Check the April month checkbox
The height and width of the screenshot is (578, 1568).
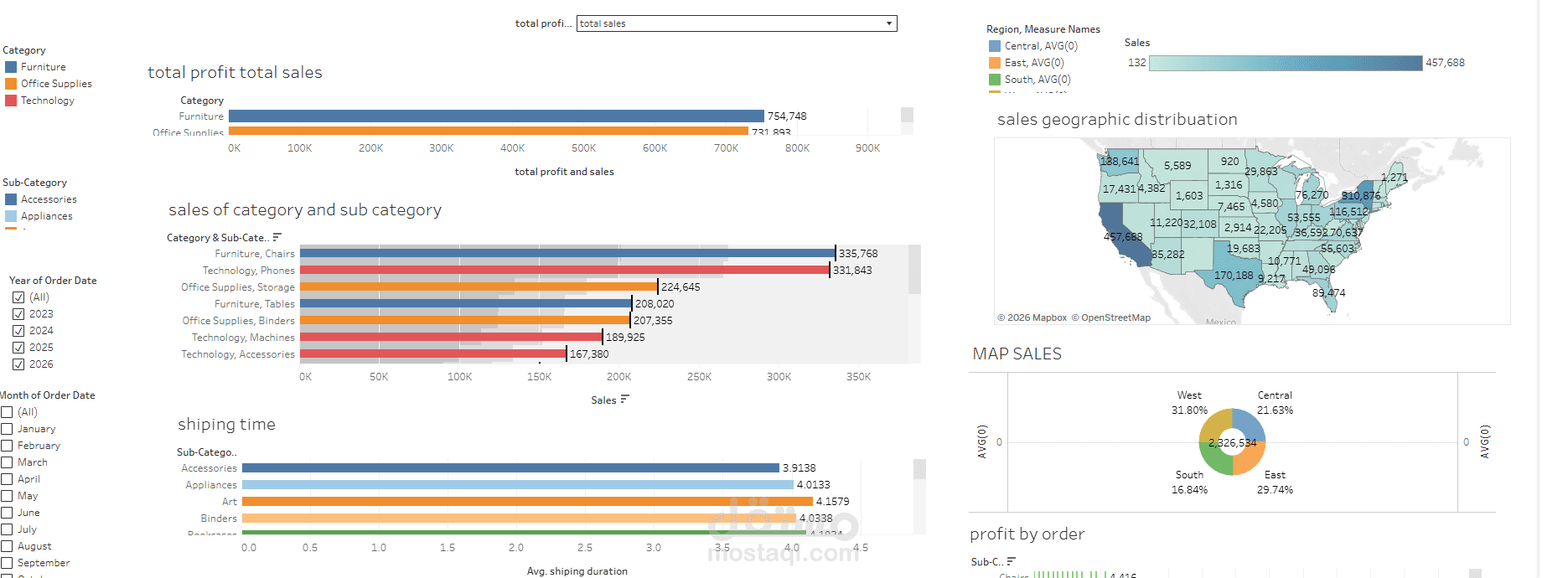[x=7, y=479]
